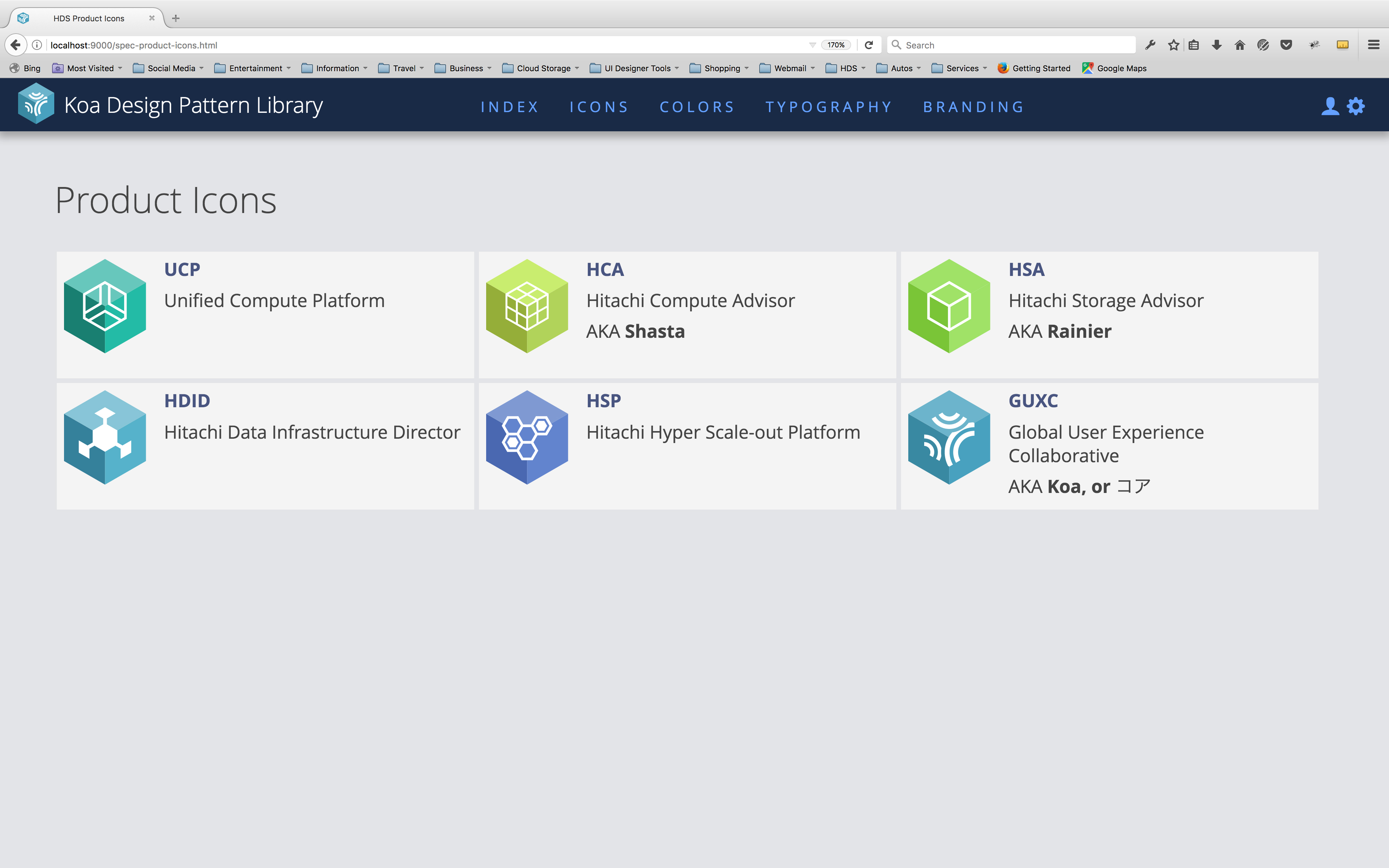
Task: Expand the Webmail bookmarks folder
Action: pos(787,68)
